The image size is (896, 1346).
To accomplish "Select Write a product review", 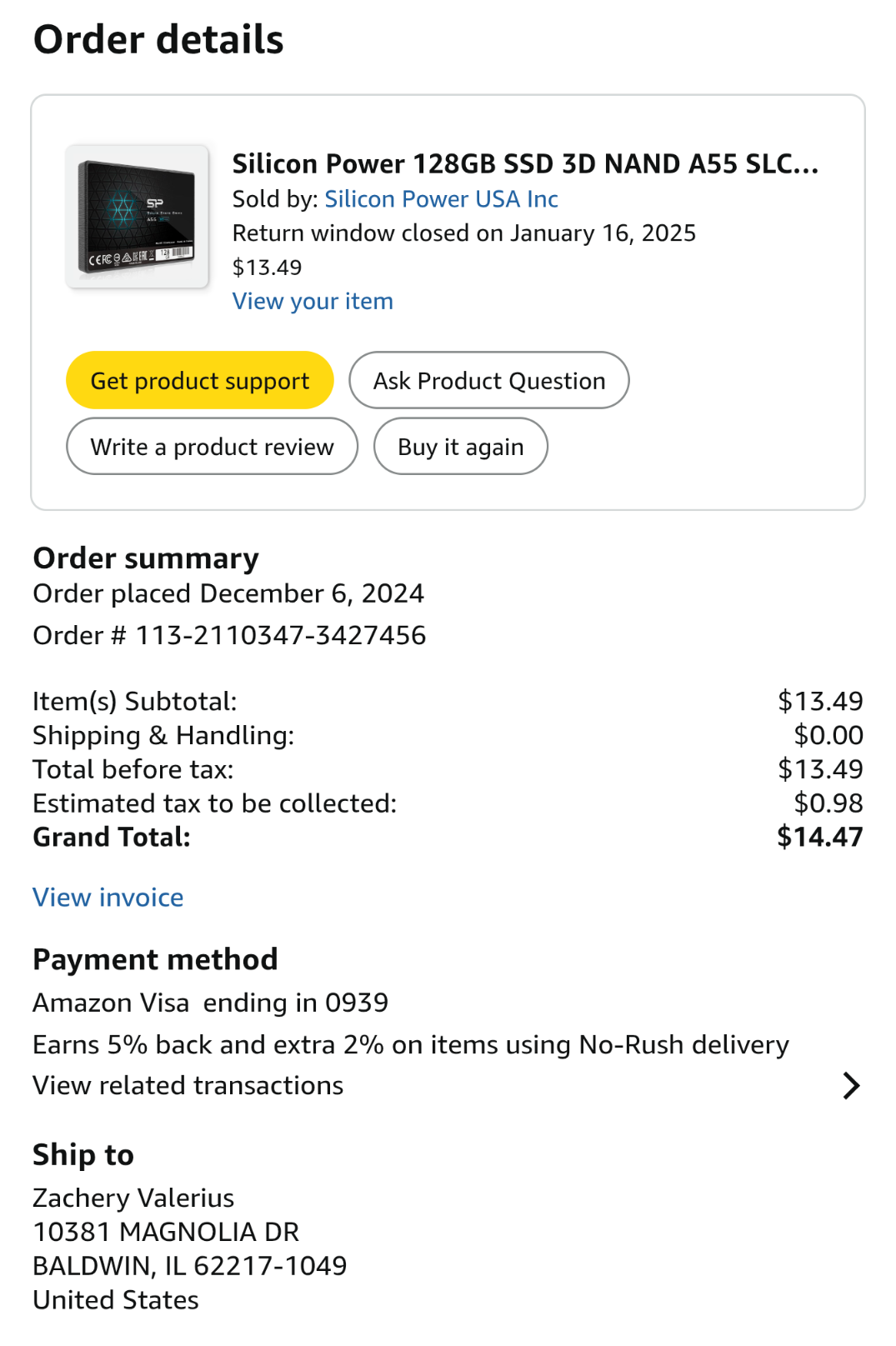I will pyautogui.click(x=212, y=447).
